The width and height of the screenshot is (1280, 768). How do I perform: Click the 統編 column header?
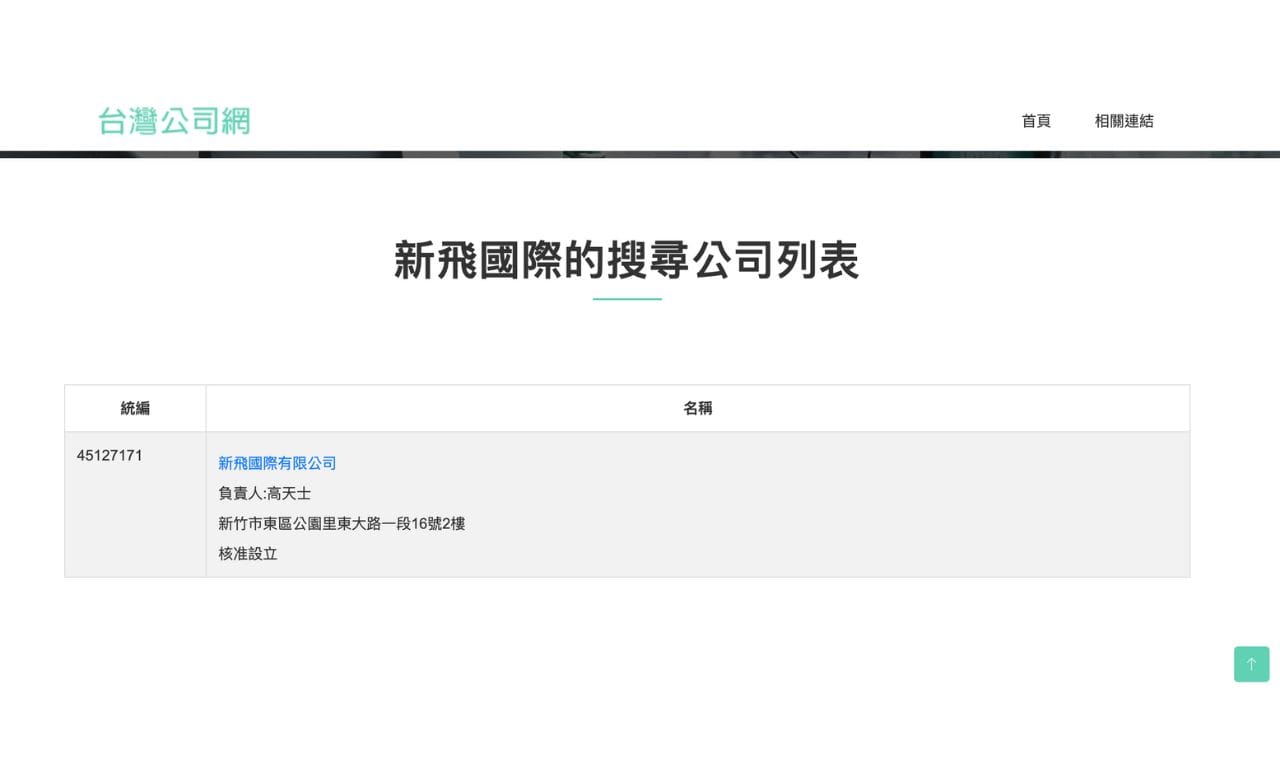coord(135,408)
